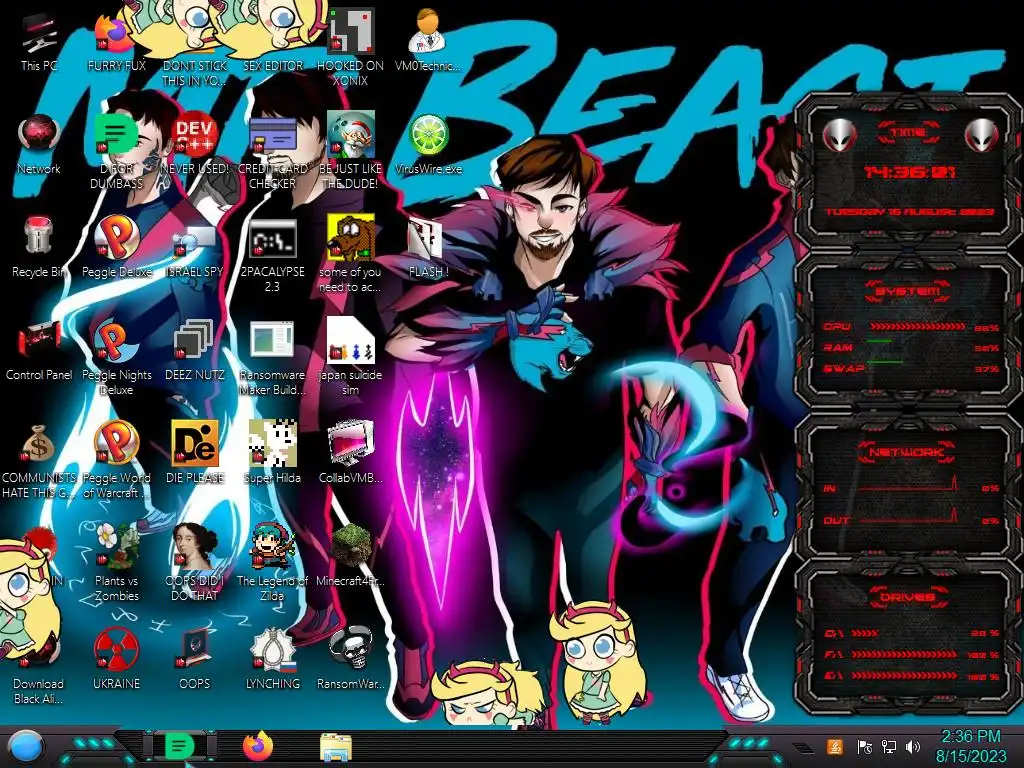Open the BE JUST LIKE THE DUDE! icon
The width and height of the screenshot is (1024, 768).
351,135
